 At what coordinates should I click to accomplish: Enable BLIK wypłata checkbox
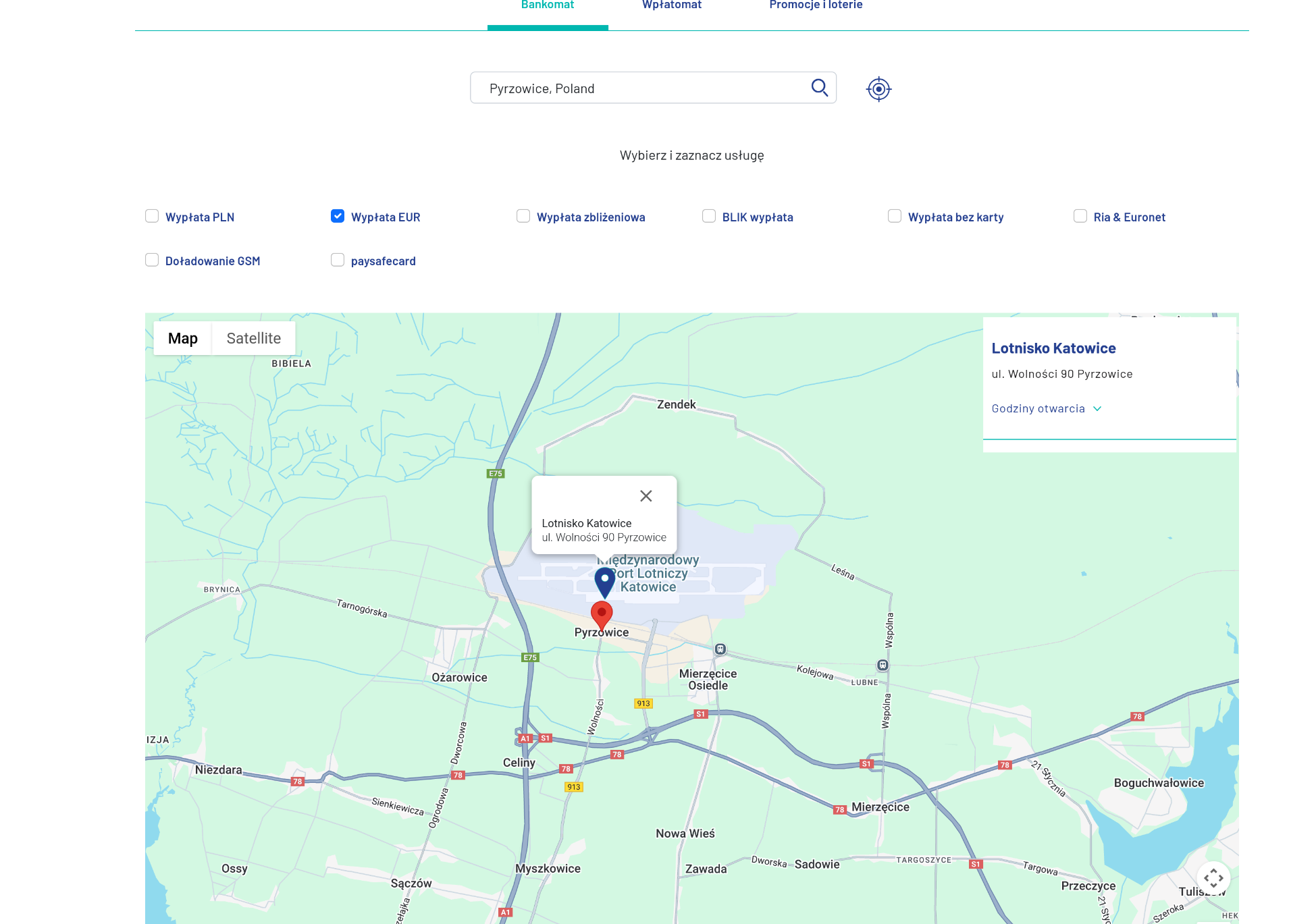pyautogui.click(x=709, y=216)
